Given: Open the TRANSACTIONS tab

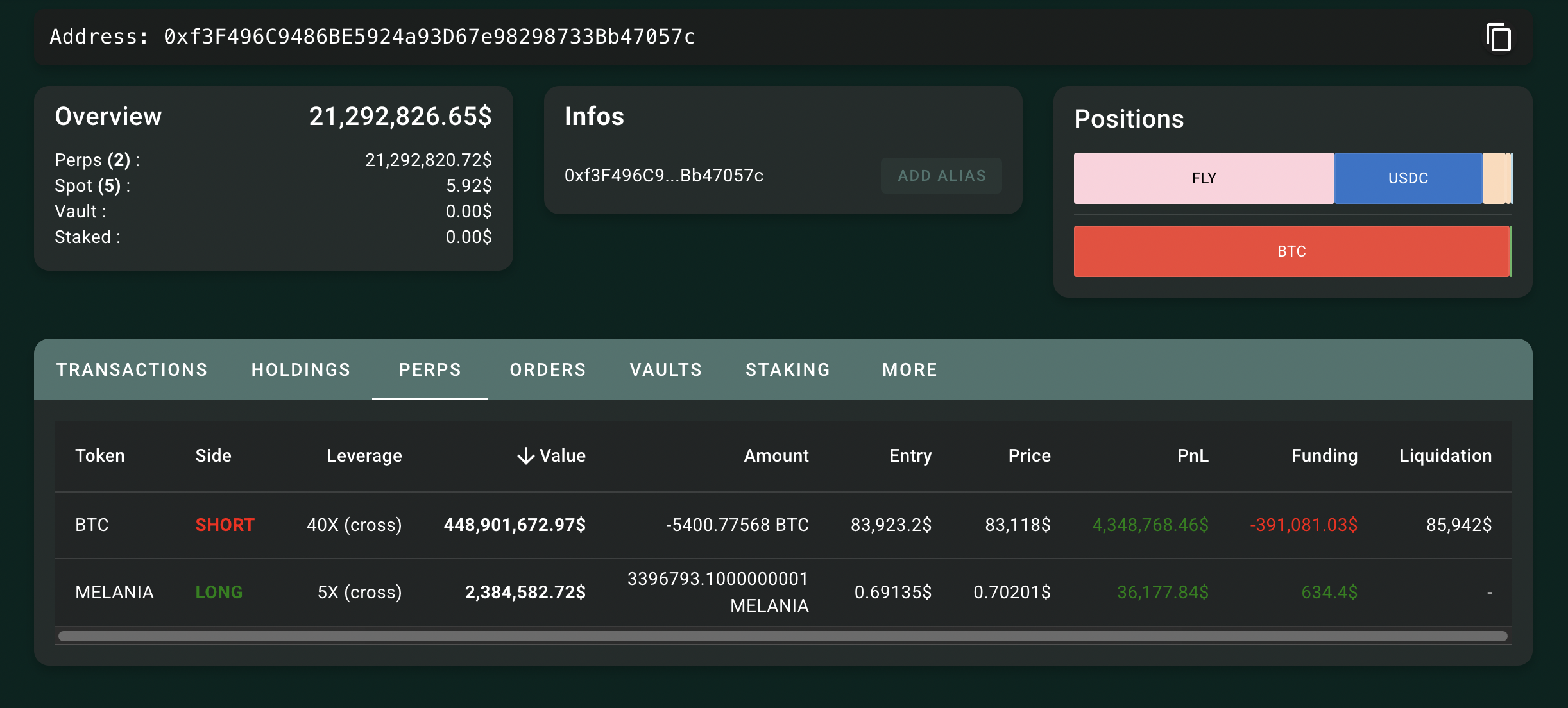Looking at the screenshot, I should [132, 369].
